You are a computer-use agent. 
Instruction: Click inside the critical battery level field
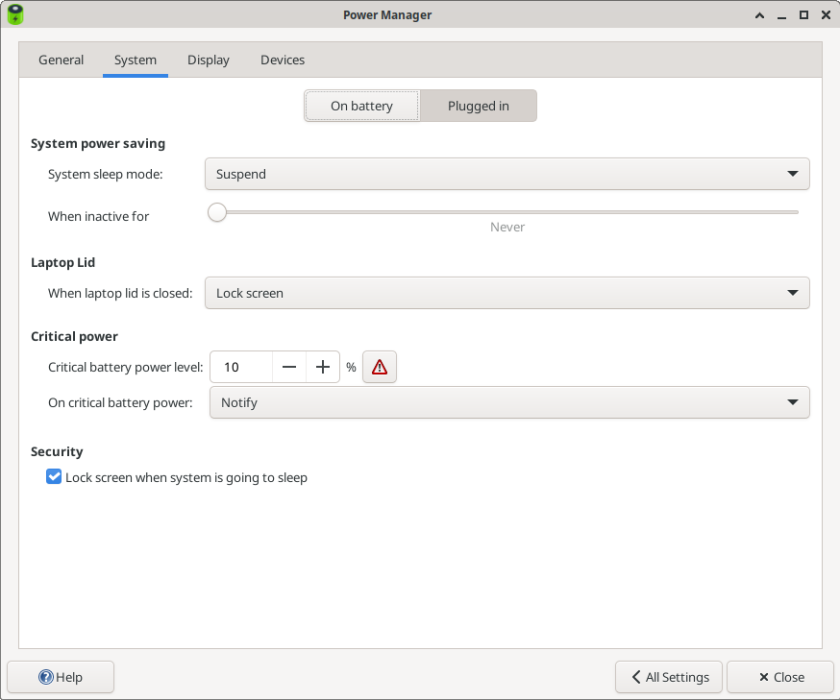[x=240, y=366]
